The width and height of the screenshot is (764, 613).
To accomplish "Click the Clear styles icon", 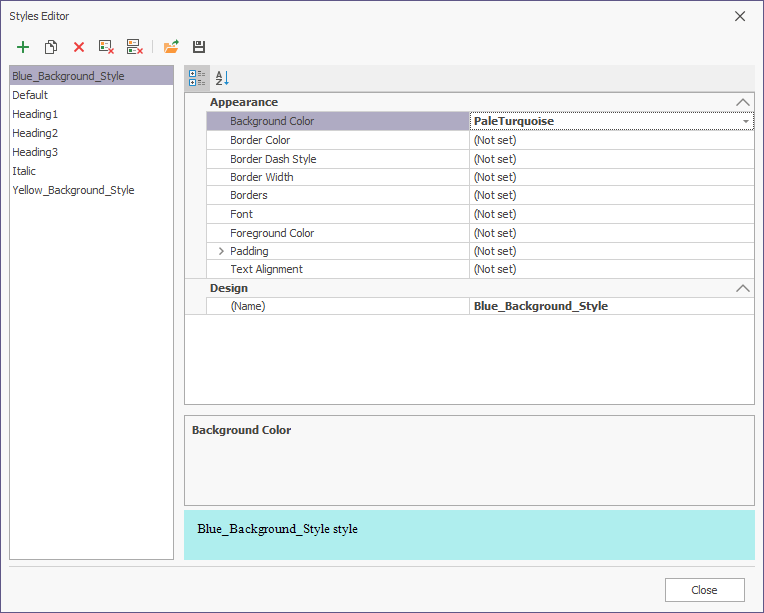I will (107, 47).
